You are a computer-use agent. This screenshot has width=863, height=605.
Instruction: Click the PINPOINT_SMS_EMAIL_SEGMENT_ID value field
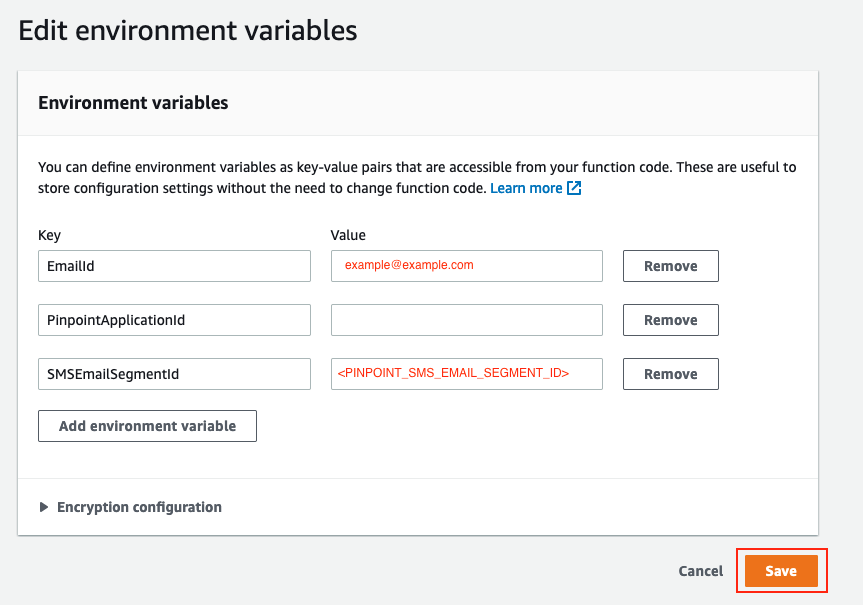click(x=466, y=373)
